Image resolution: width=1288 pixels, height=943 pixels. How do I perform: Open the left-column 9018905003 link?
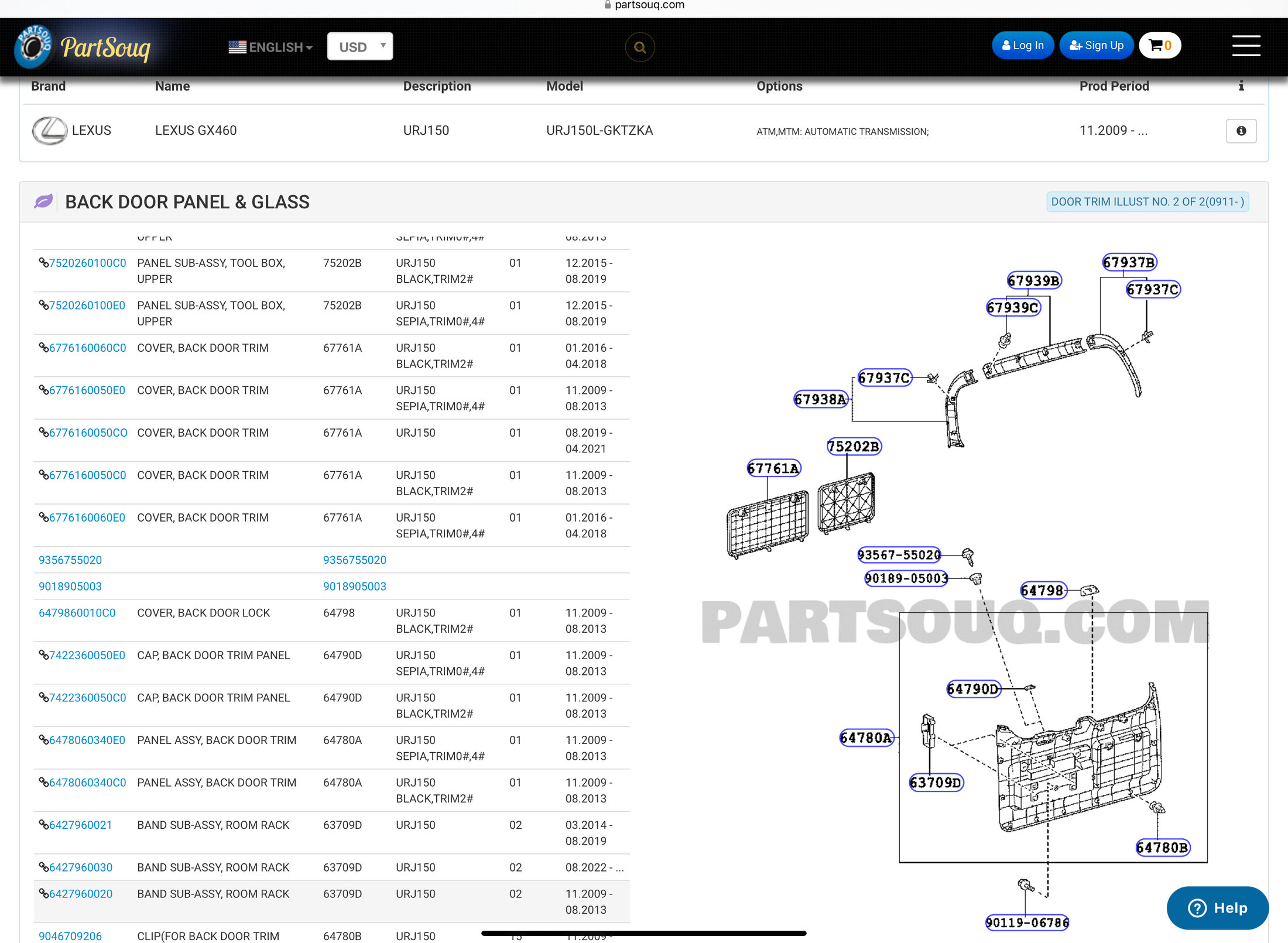[70, 586]
